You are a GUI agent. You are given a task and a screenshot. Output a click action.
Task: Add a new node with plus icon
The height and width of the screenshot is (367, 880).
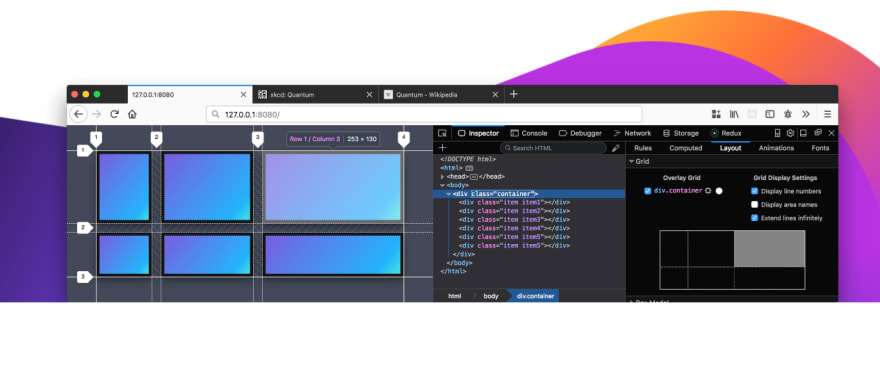[442, 148]
